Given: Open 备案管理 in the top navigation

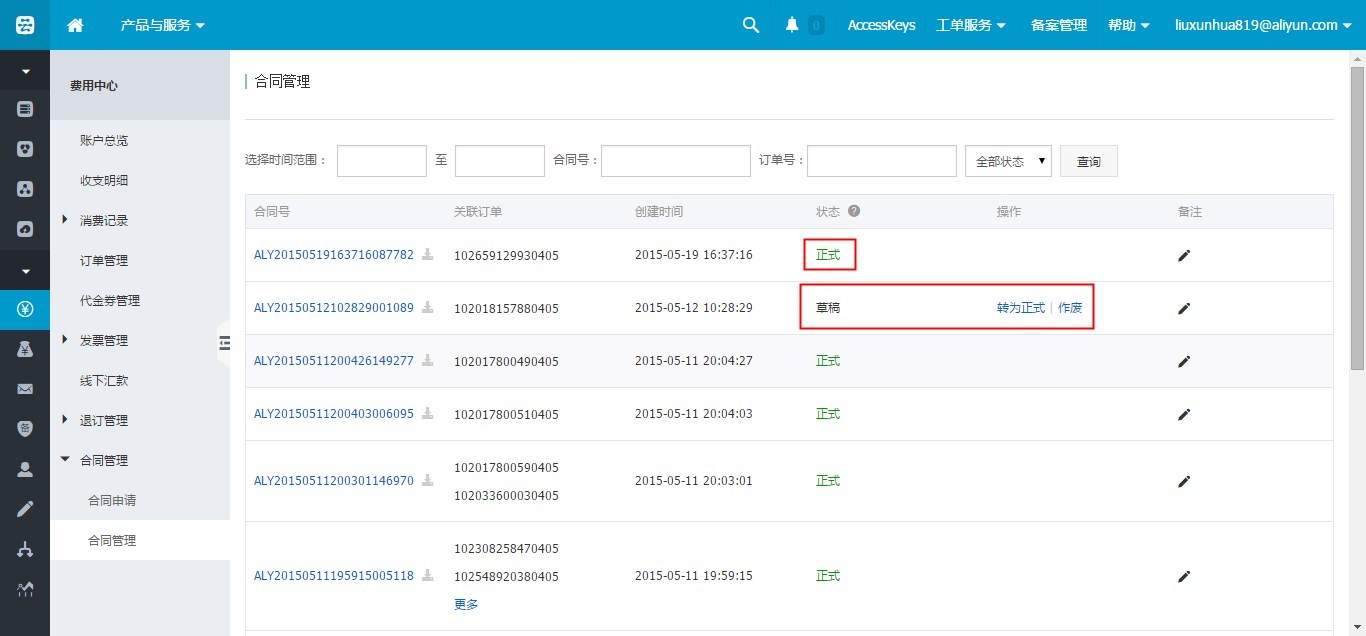Looking at the screenshot, I should 1058,25.
